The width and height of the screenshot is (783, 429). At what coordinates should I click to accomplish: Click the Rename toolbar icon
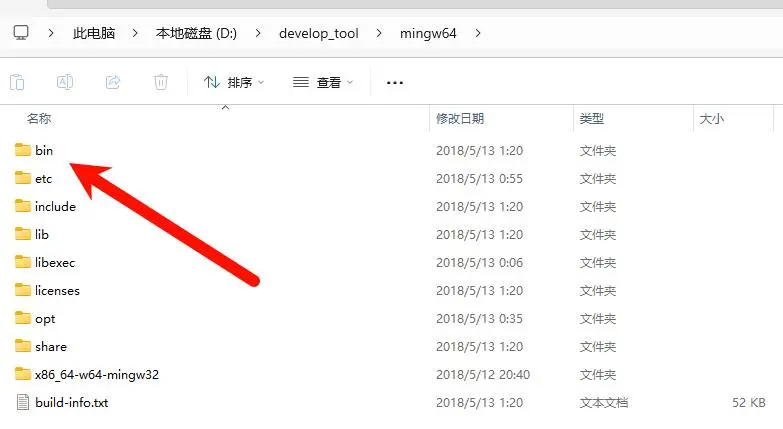point(65,82)
